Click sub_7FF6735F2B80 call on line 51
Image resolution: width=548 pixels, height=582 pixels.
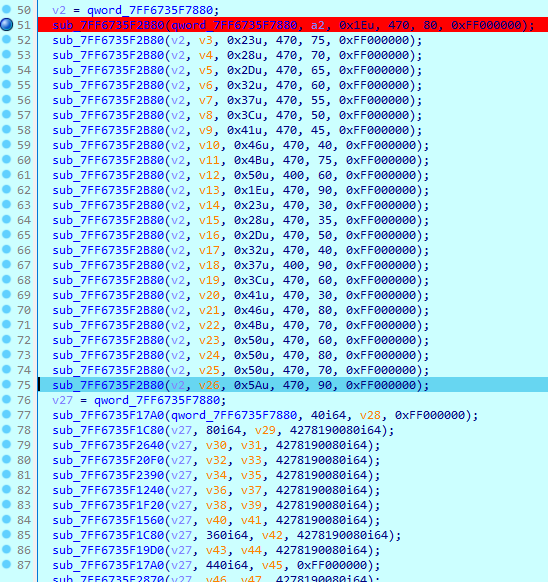coord(108,25)
